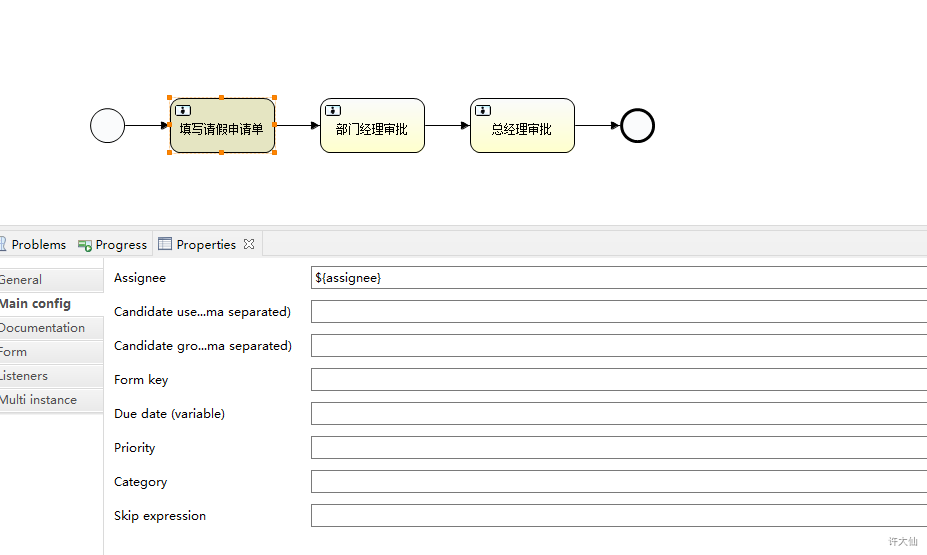Open the Problems tab
Viewport: 927px width, 555px height.
click(33, 244)
